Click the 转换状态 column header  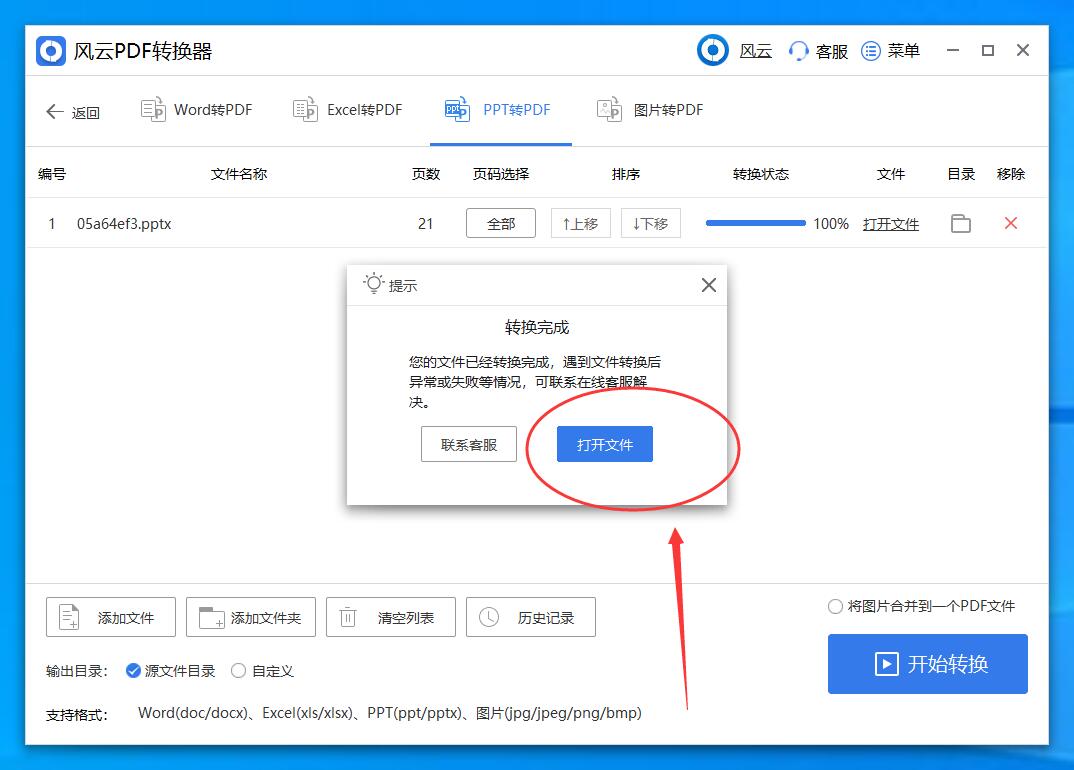(760, 174)
